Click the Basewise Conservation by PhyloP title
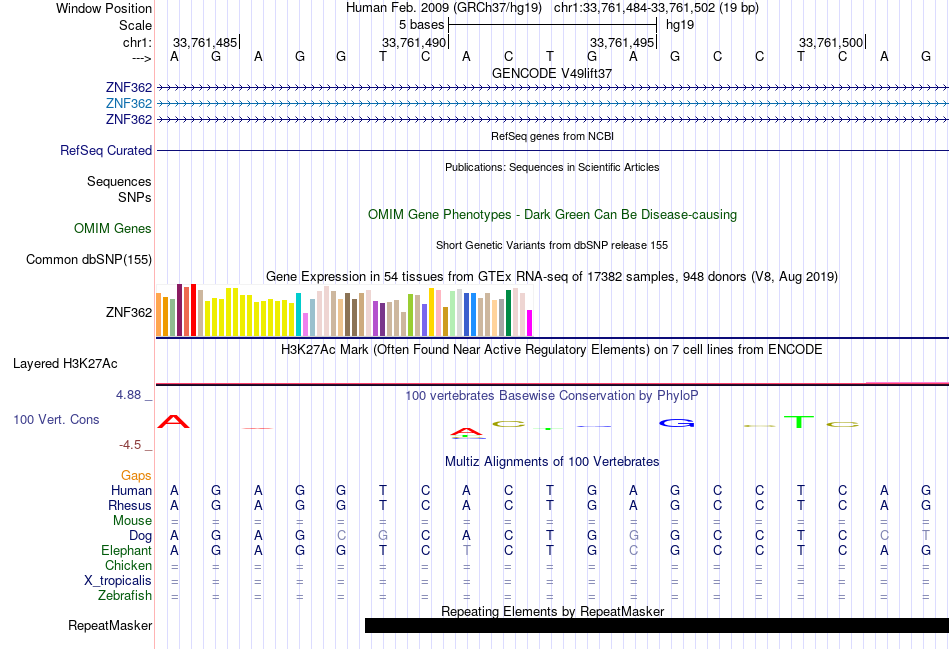950x649 pixels. click(551, 396)
